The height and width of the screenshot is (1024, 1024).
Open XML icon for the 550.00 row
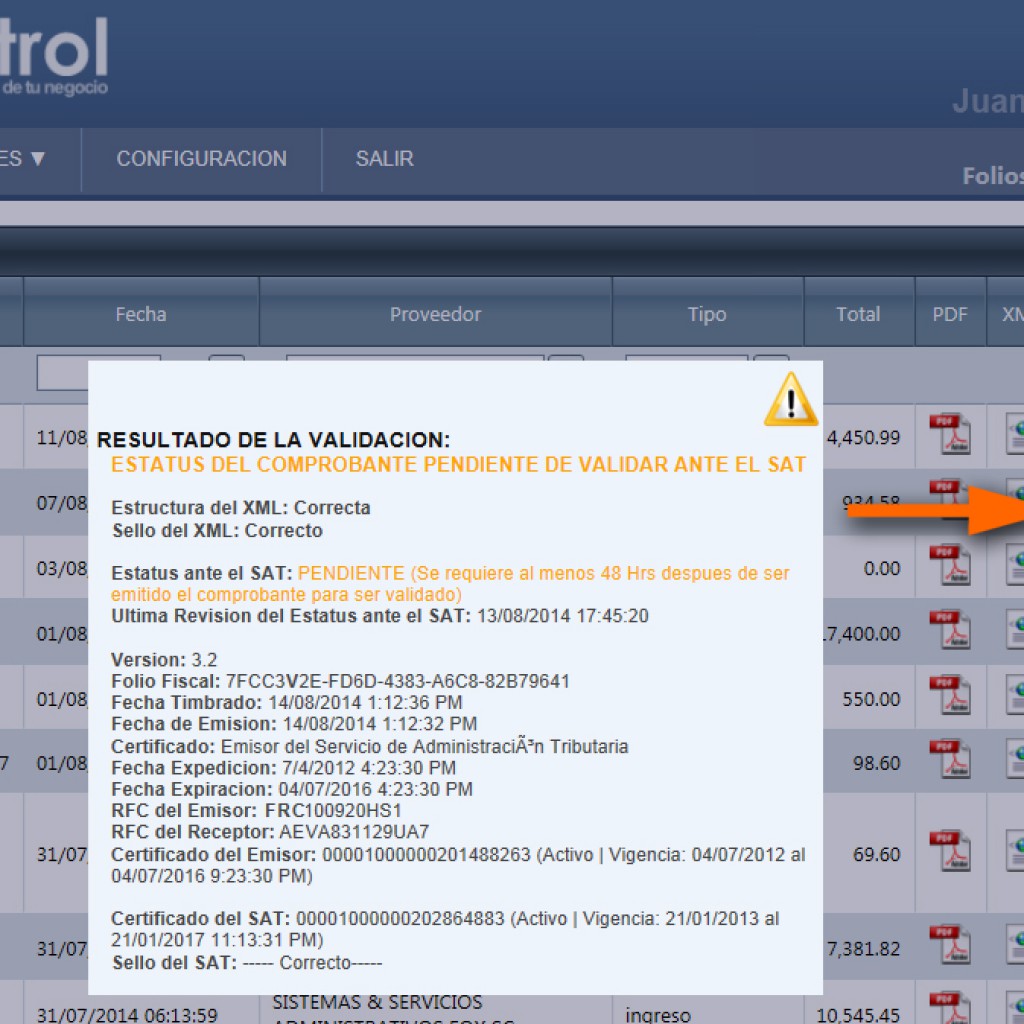[x=1014, y=696]
